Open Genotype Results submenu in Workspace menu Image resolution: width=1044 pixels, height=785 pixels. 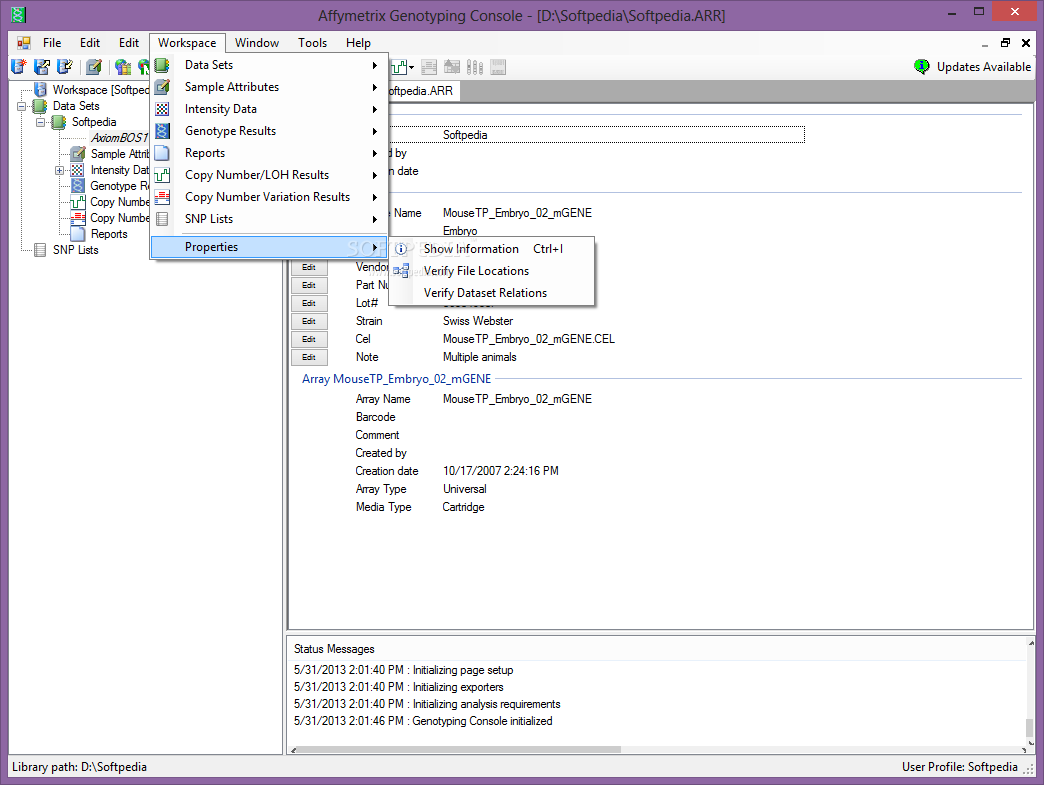269,131
